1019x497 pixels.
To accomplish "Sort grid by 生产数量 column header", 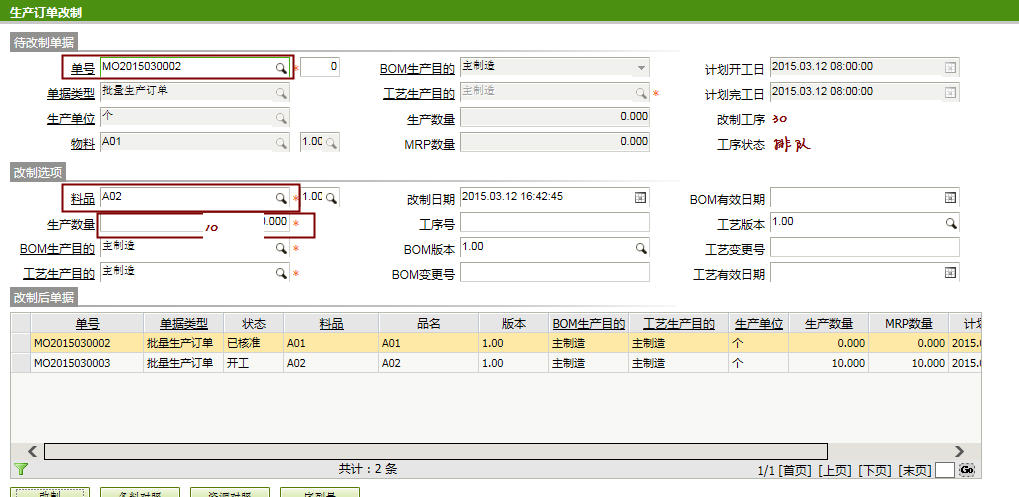I will coord(828,323).
